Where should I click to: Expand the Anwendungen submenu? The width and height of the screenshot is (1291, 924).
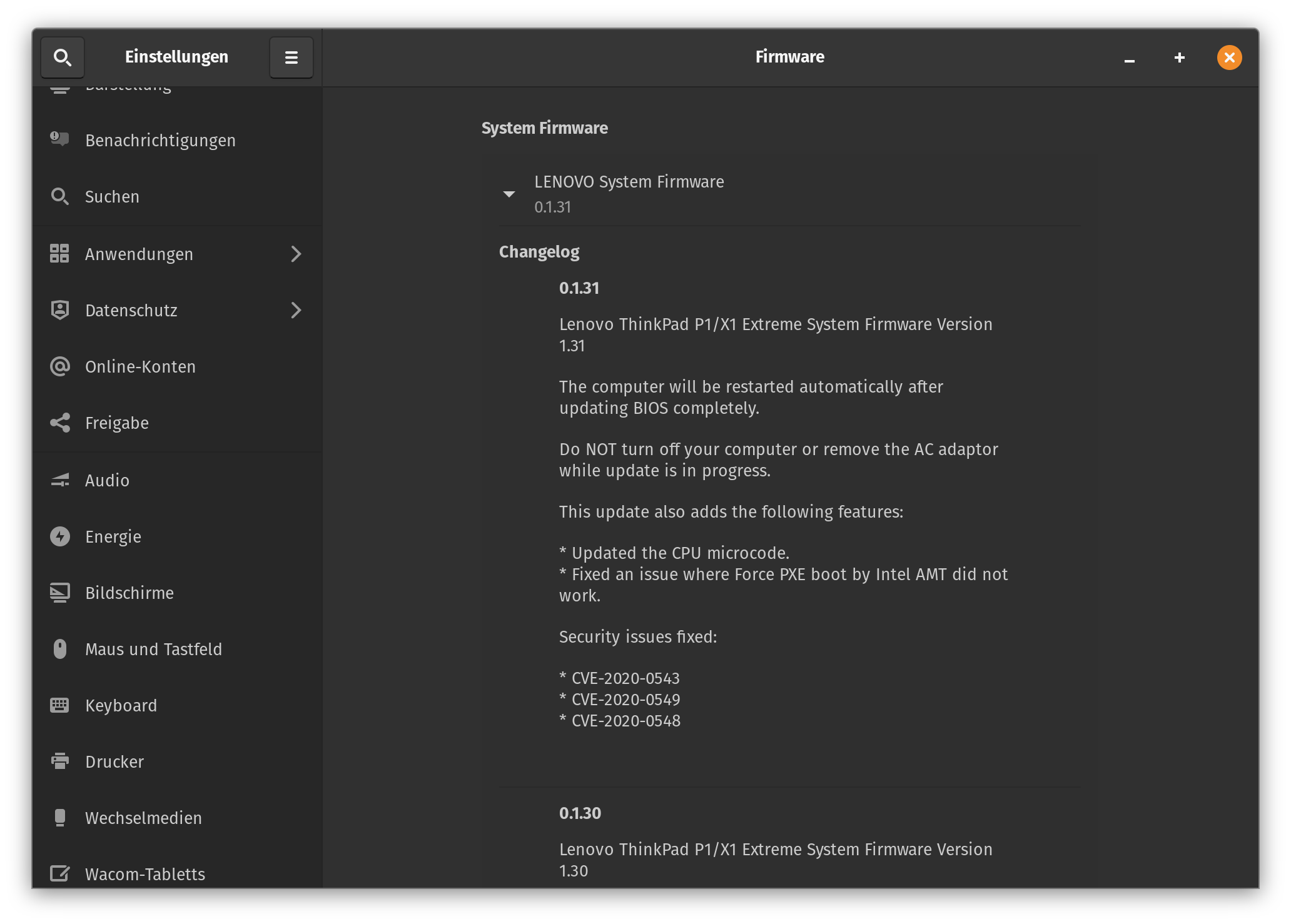(296, 254)
